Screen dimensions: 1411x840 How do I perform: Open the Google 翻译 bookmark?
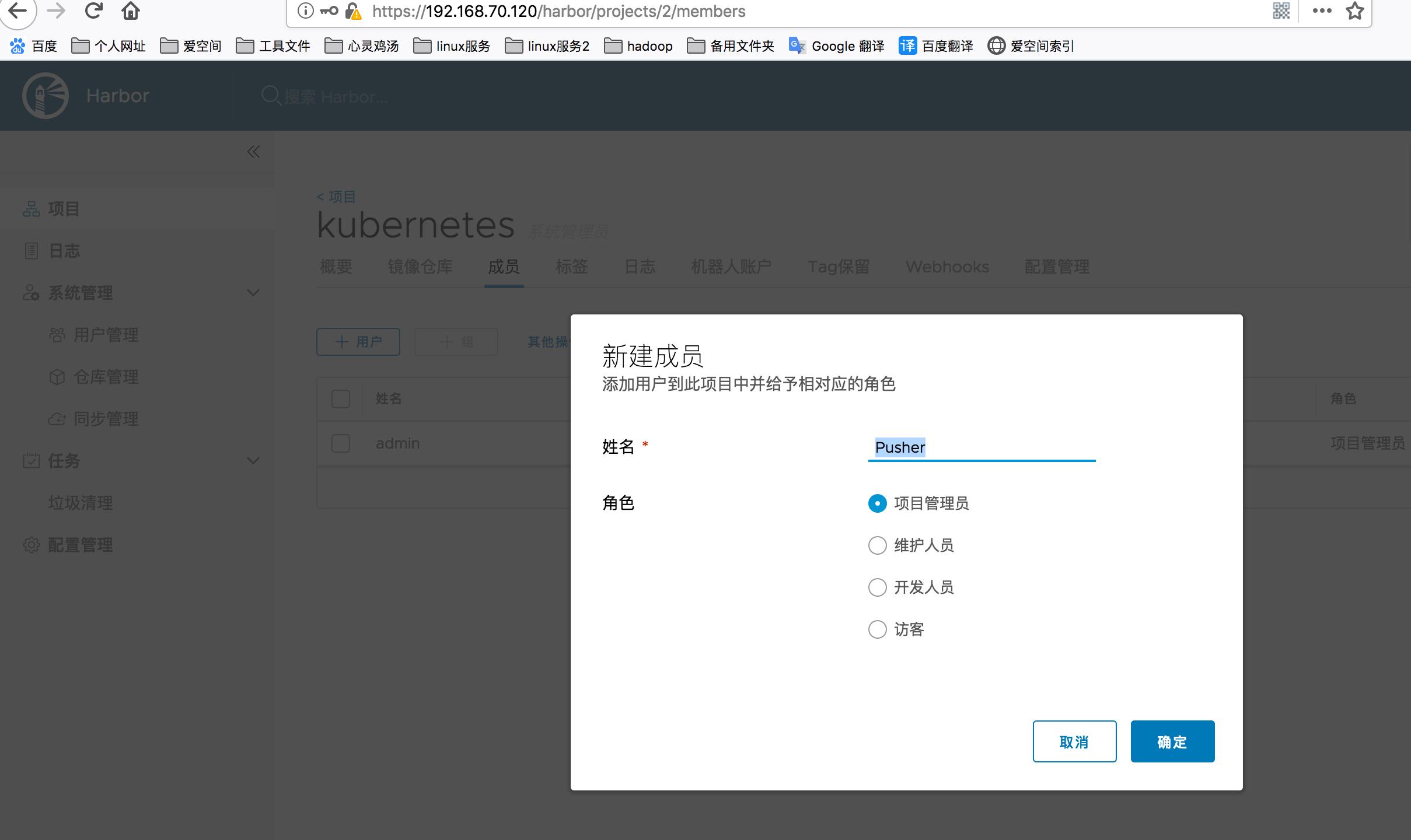(836, 46)
